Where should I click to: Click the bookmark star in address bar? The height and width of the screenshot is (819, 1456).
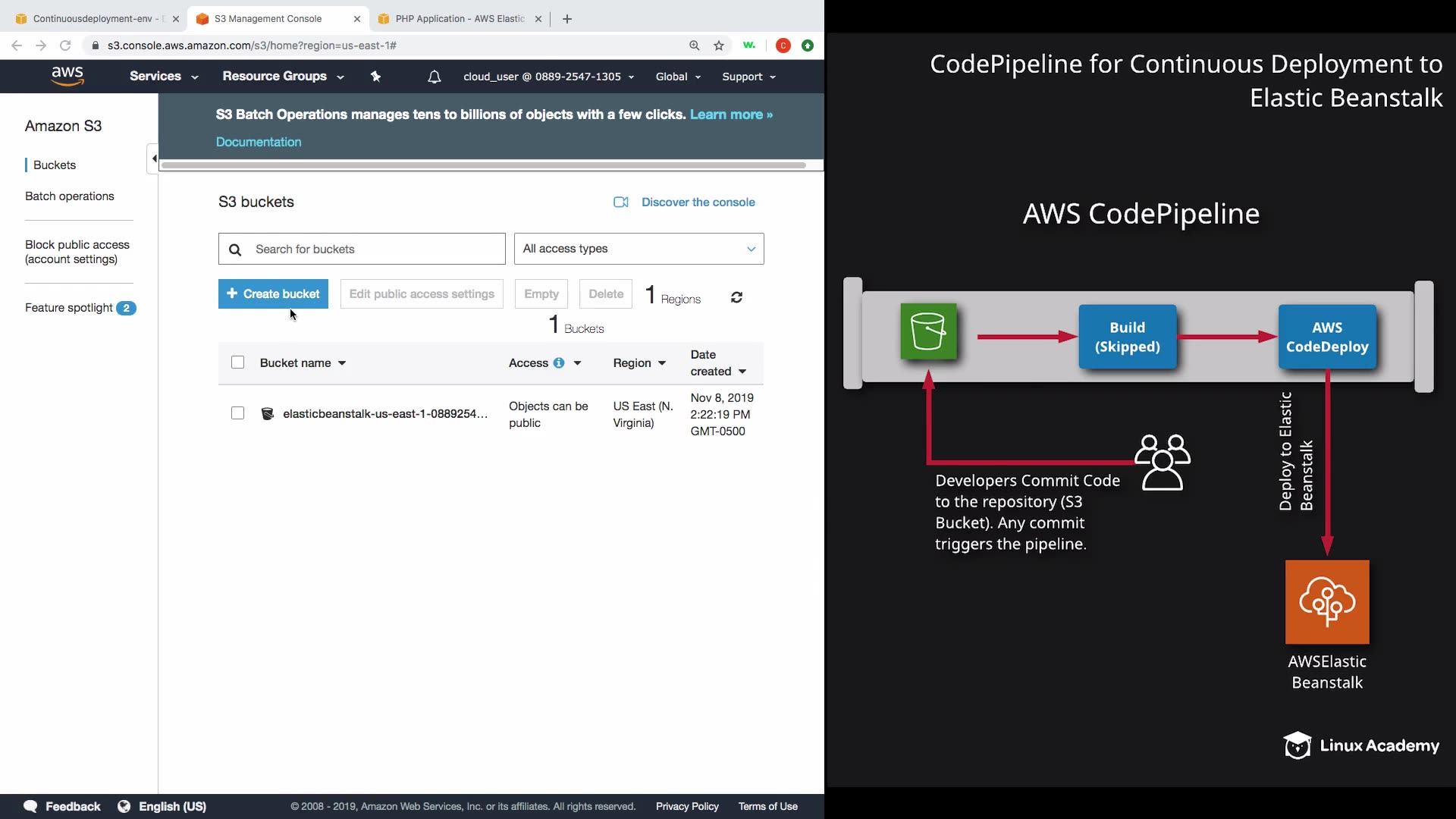(x=719, y=45)
